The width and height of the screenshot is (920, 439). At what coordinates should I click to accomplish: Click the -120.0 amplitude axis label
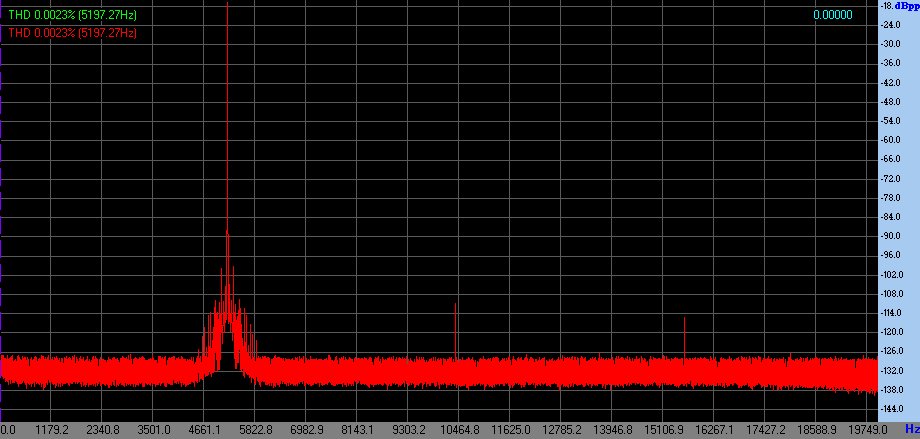pos(891,332)
